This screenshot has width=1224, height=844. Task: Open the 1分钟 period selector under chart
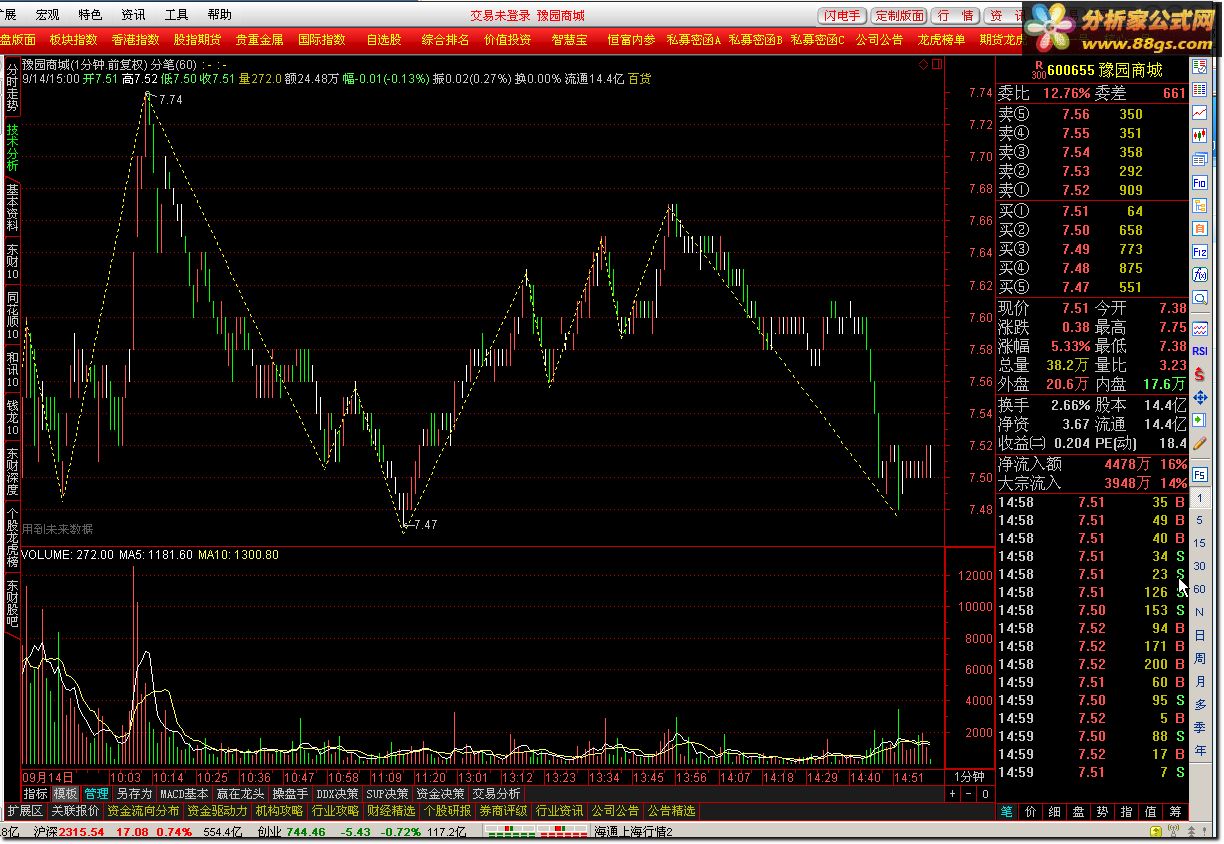pyautogui.click(x=969, y=776)
